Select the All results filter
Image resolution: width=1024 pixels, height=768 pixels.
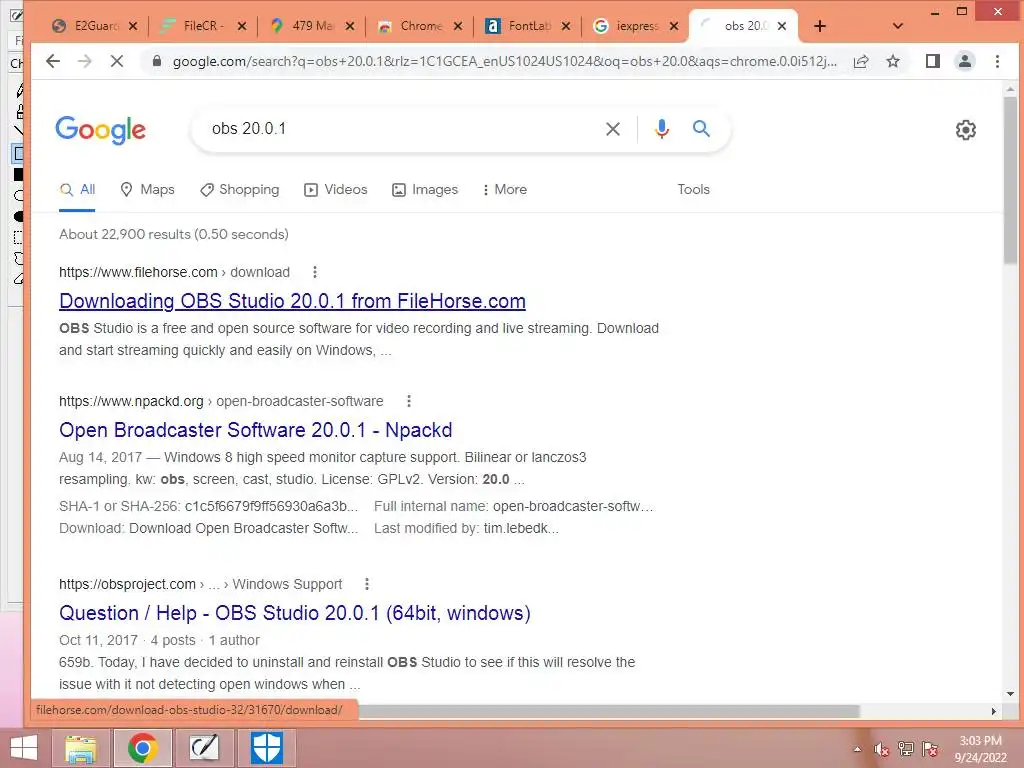[x=77, y=189]
